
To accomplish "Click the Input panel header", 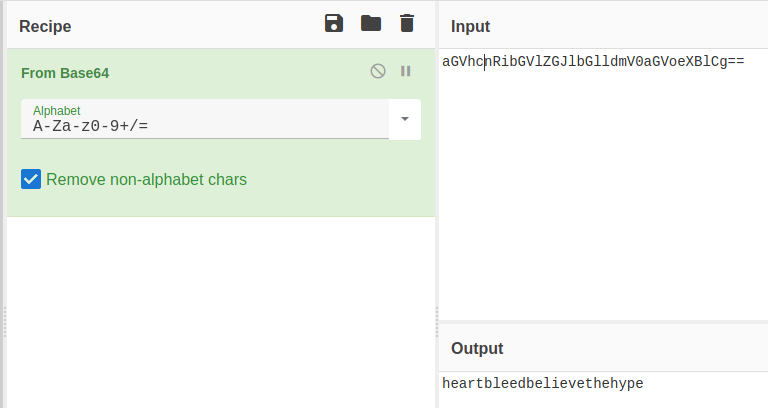I will click(x=470, y=26).
